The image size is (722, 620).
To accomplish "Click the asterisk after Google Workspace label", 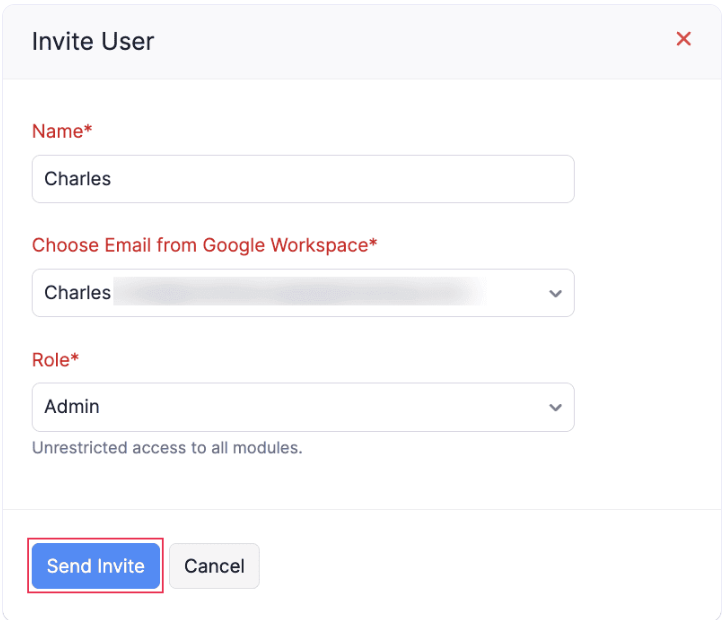I will (373, 244).
